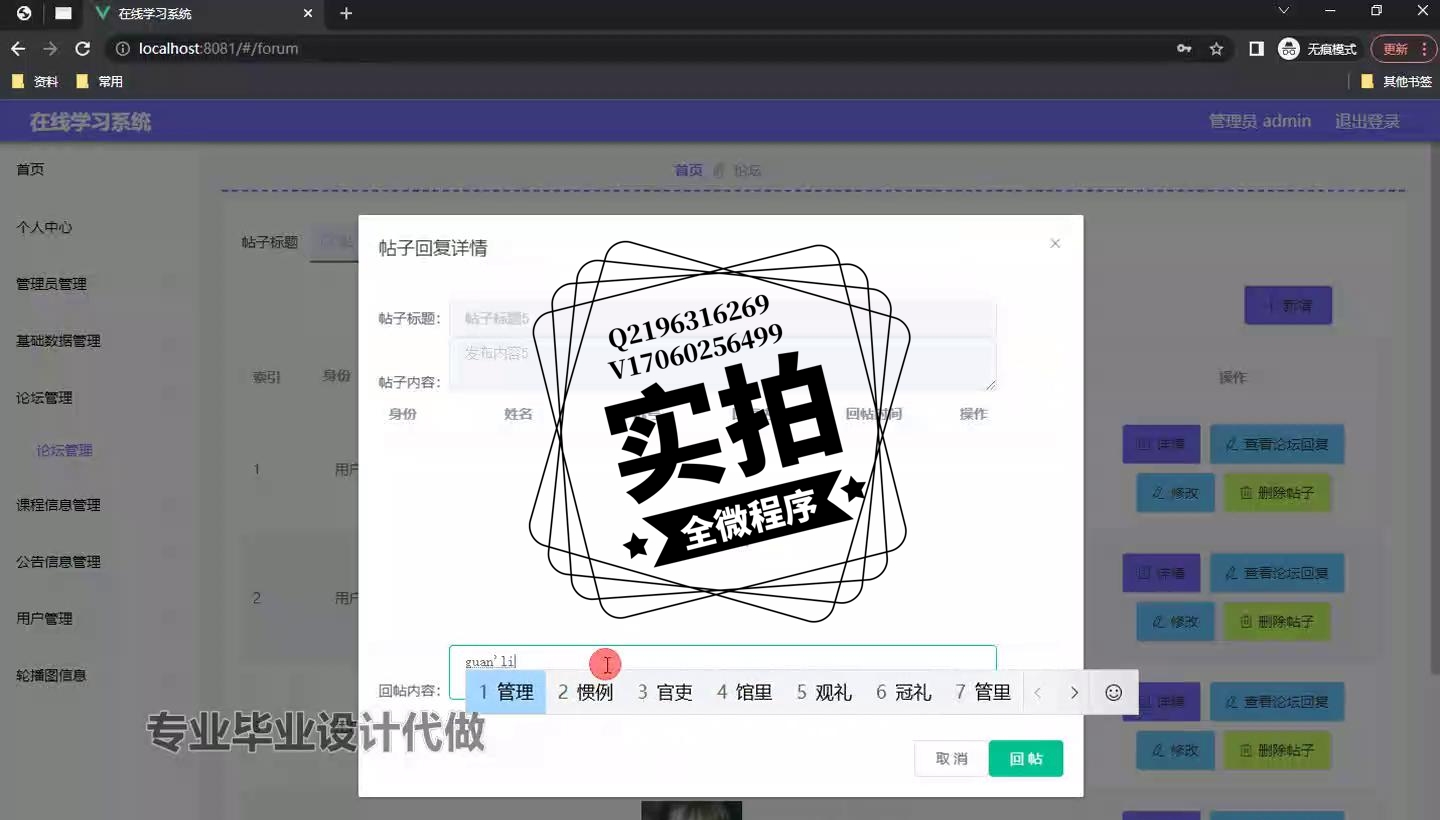The height and width of the screenshot is (820, 1440).
Task: Expand 用户管理 in the sidebar
Action: [x=44, y=619]
